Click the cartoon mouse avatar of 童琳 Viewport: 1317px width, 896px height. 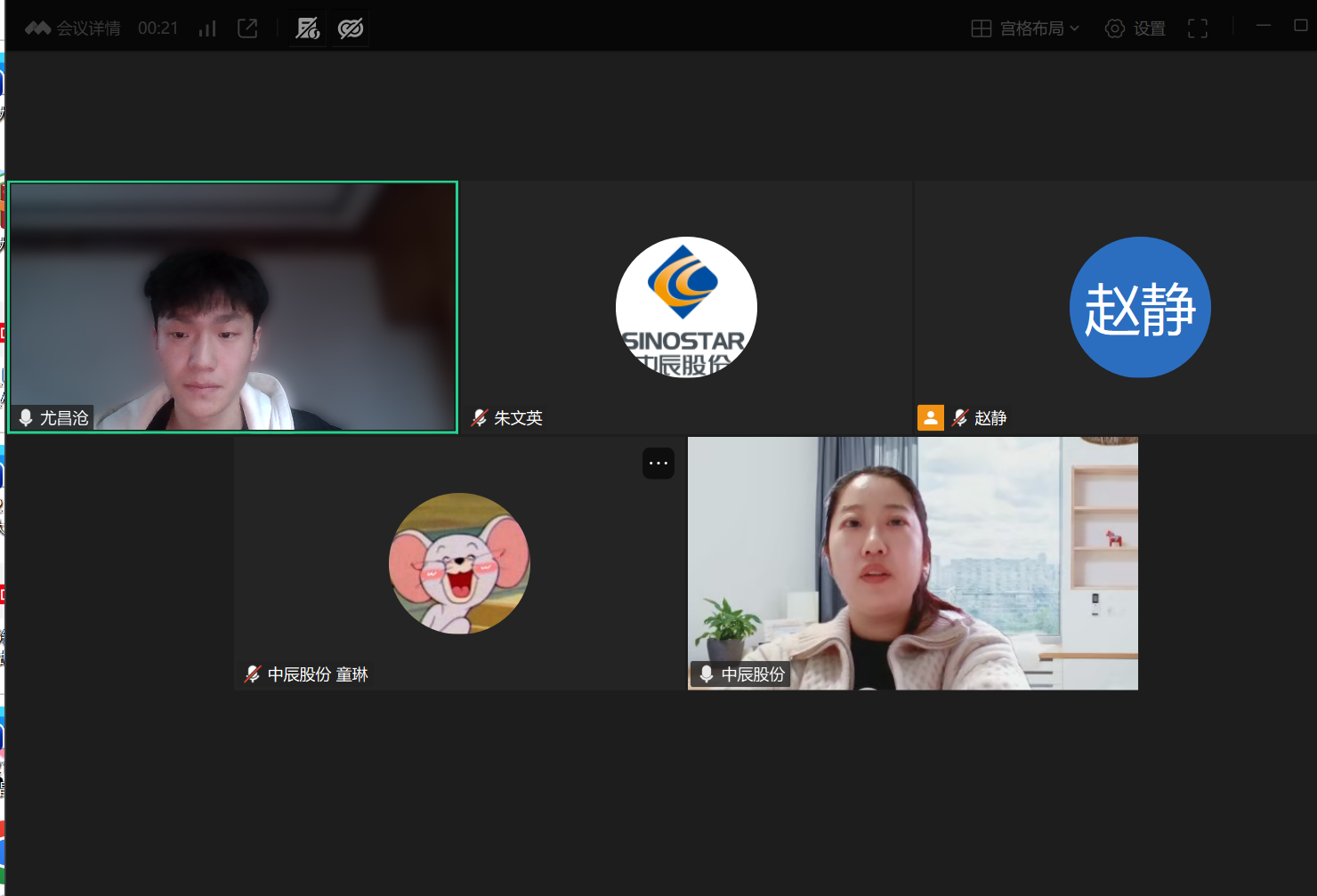point(459,563)
